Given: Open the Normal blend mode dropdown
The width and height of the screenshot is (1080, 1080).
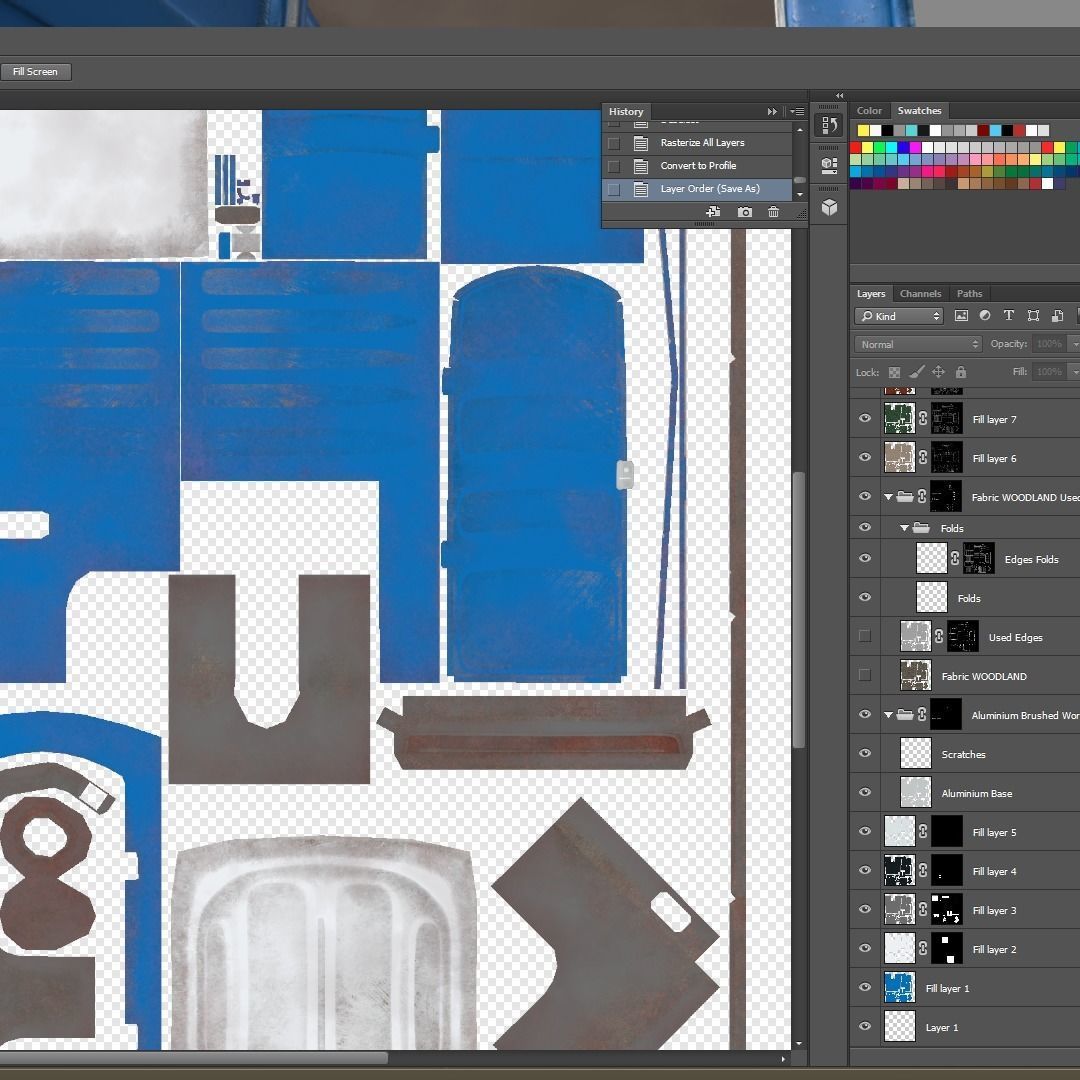Looking at the screenshot, I should coord(918,344).
